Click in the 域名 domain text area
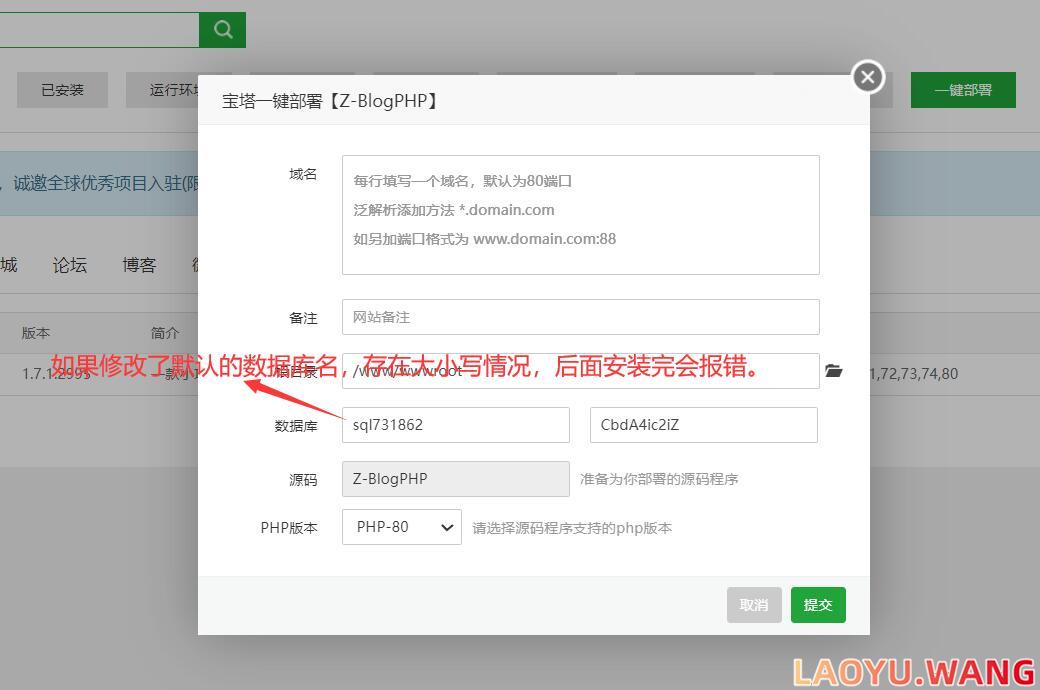1040x690 pixels. click(x=580, y=213)
